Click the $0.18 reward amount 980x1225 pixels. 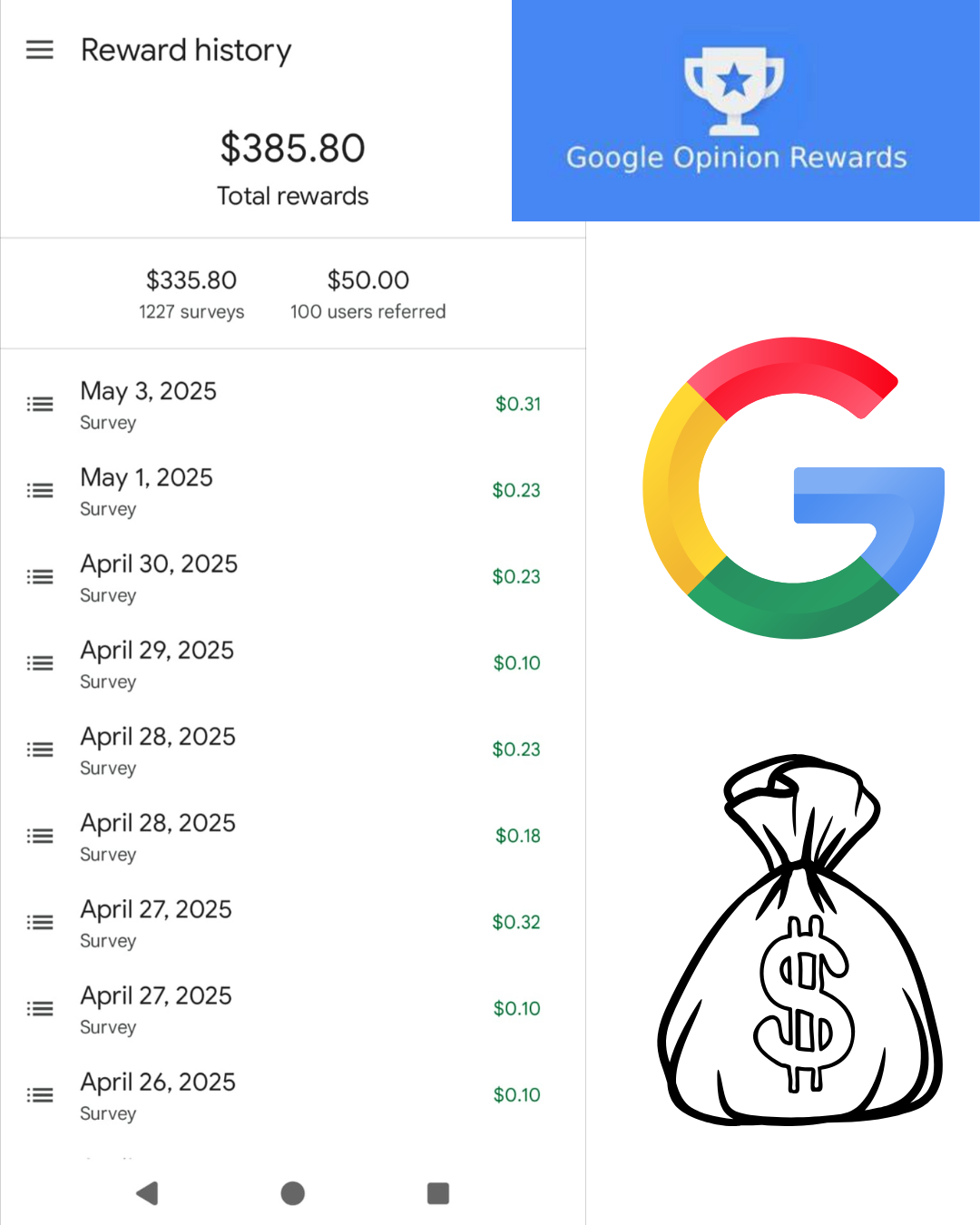pyautogui.click(x=518, y=836)
